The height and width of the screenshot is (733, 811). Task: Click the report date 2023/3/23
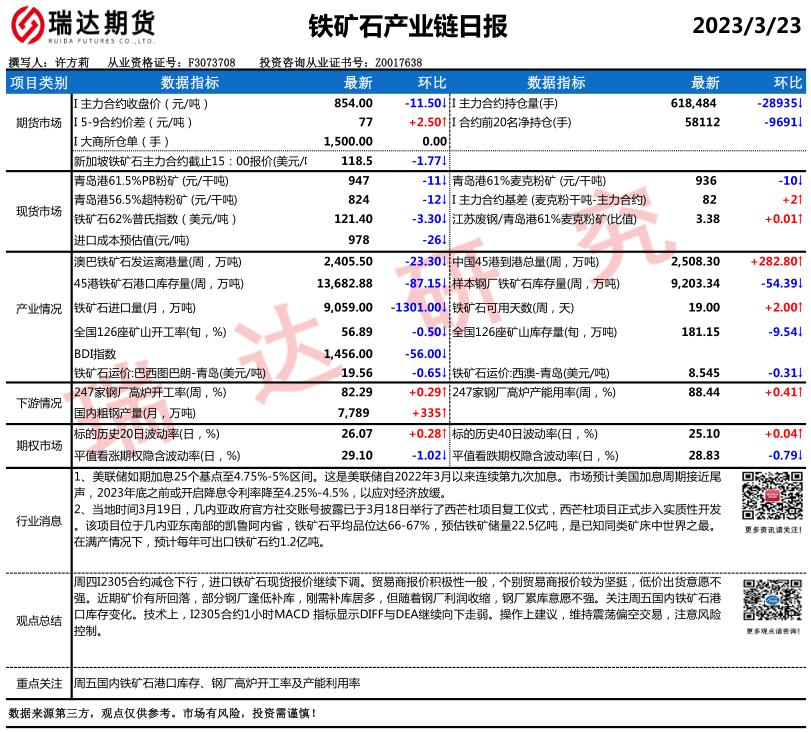746,26
